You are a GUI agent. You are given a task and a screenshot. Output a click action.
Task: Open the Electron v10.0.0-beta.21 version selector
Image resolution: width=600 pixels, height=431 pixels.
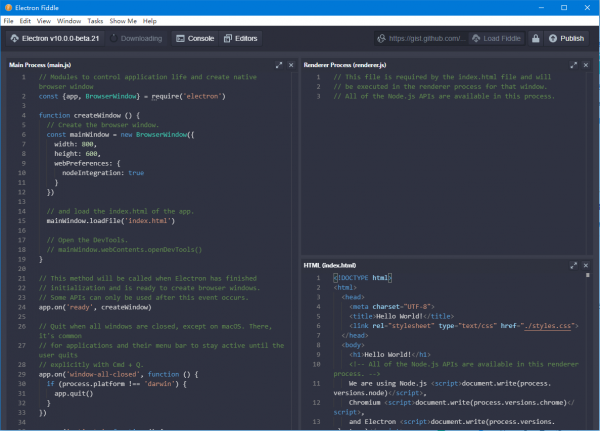click(55, 38)
